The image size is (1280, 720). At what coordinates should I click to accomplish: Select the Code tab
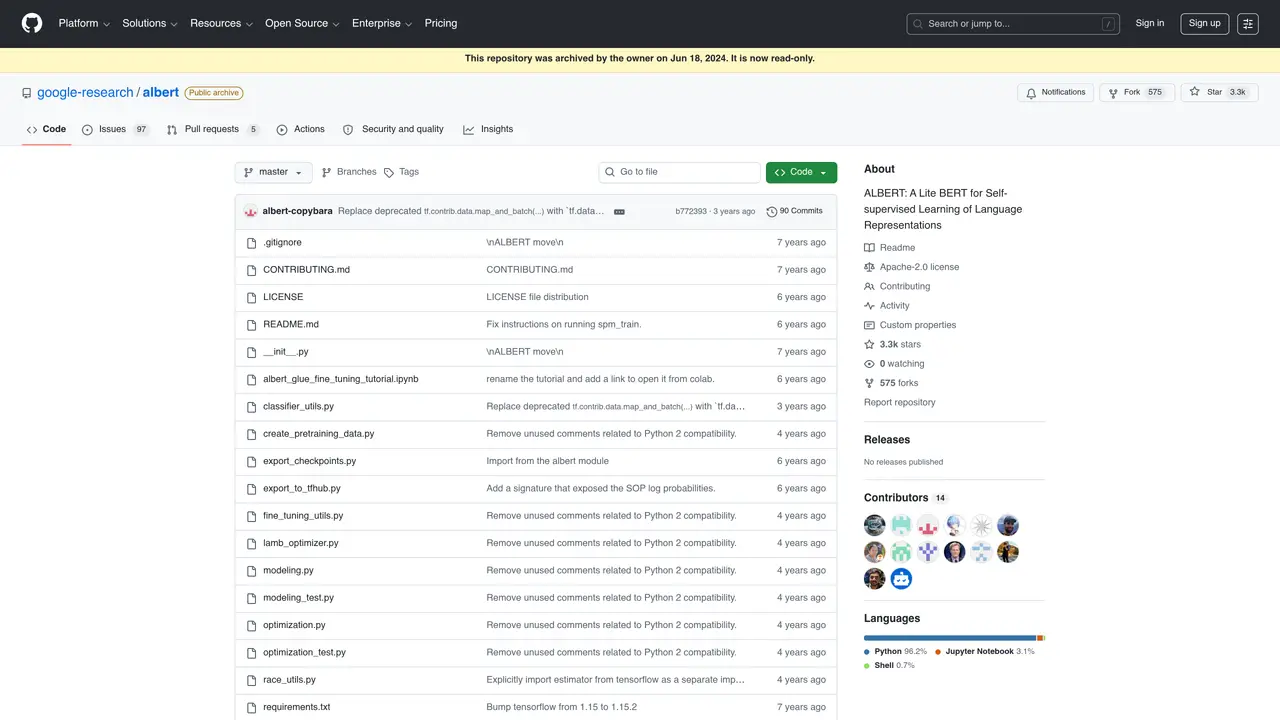[x=46, y=129]
